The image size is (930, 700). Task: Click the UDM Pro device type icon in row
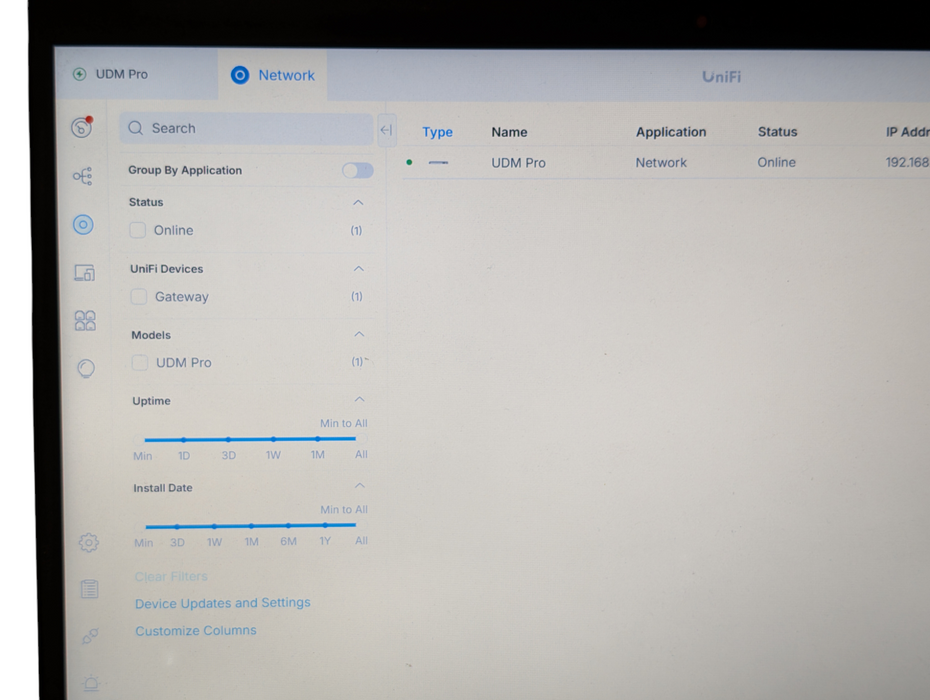(x=438, y=163)
